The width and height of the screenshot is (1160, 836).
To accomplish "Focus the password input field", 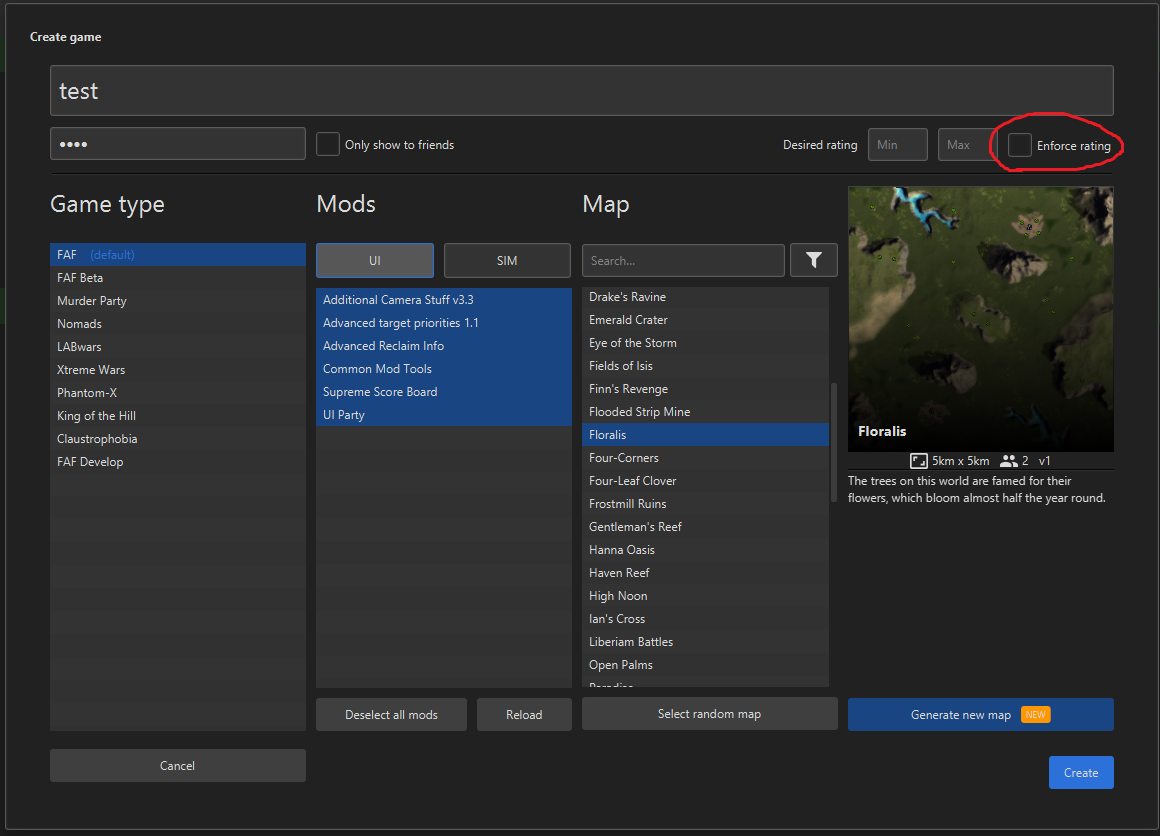I will coord(178,144).
